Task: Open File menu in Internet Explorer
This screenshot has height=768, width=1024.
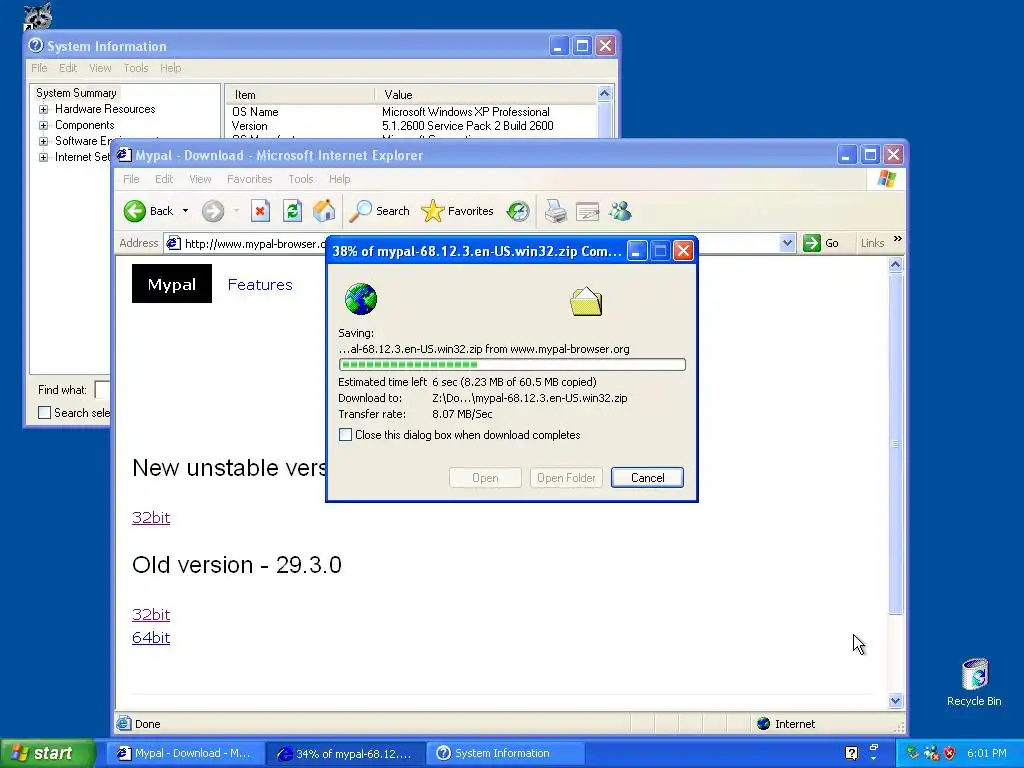Action: pyautogui.click(x=131, y=179)
